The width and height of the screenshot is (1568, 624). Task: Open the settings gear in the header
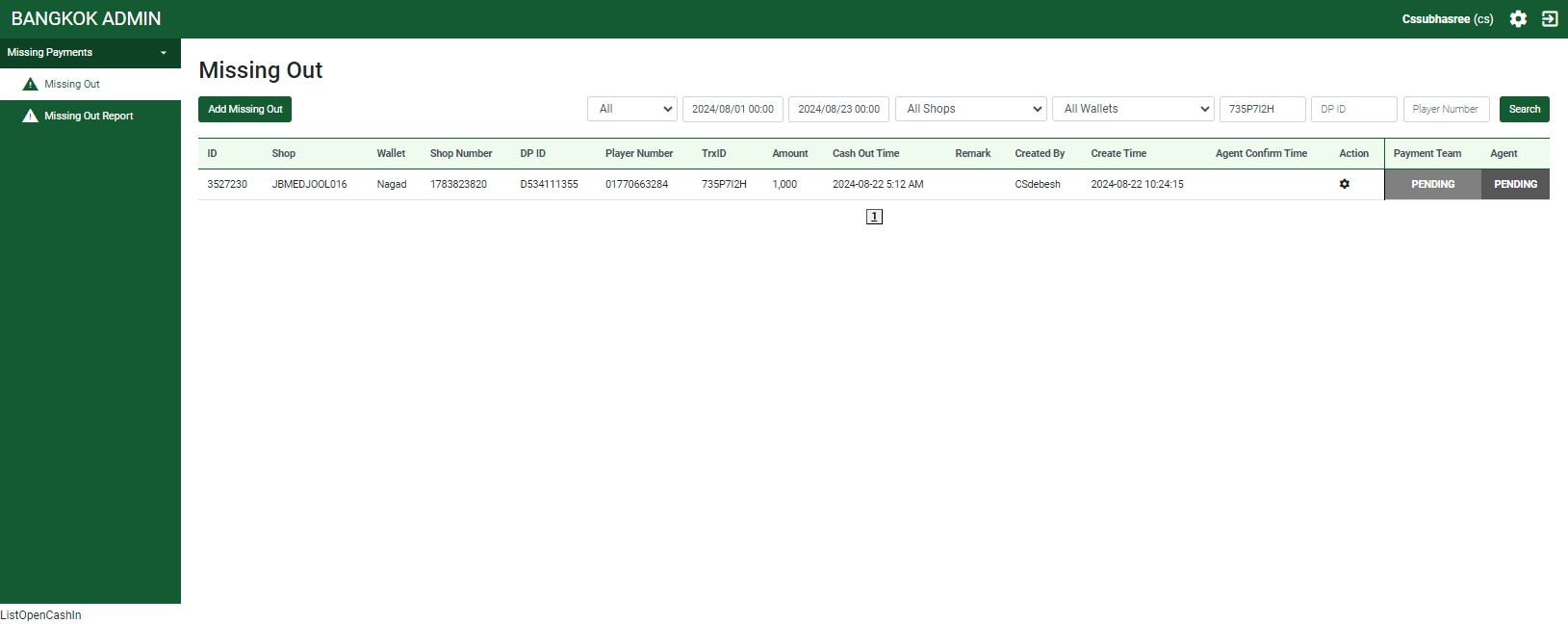pos(1518,19)
